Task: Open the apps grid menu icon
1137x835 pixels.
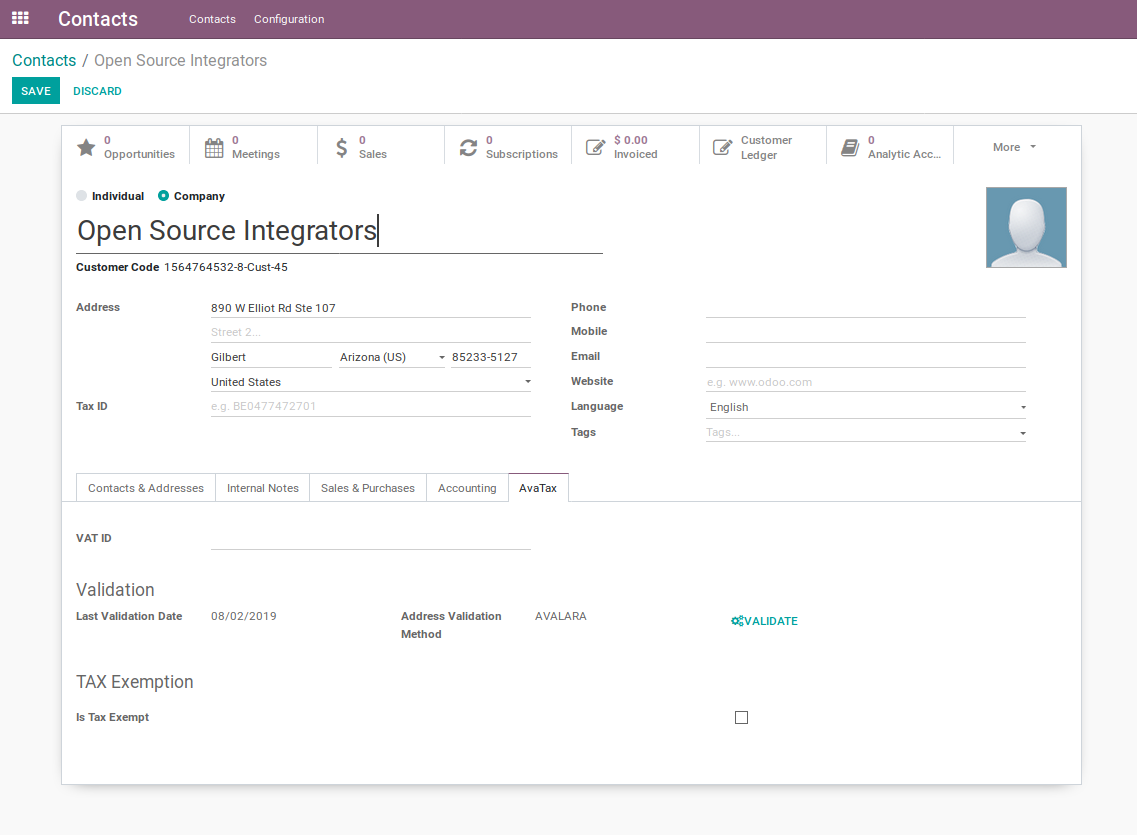Action: (x=20, y=19)
